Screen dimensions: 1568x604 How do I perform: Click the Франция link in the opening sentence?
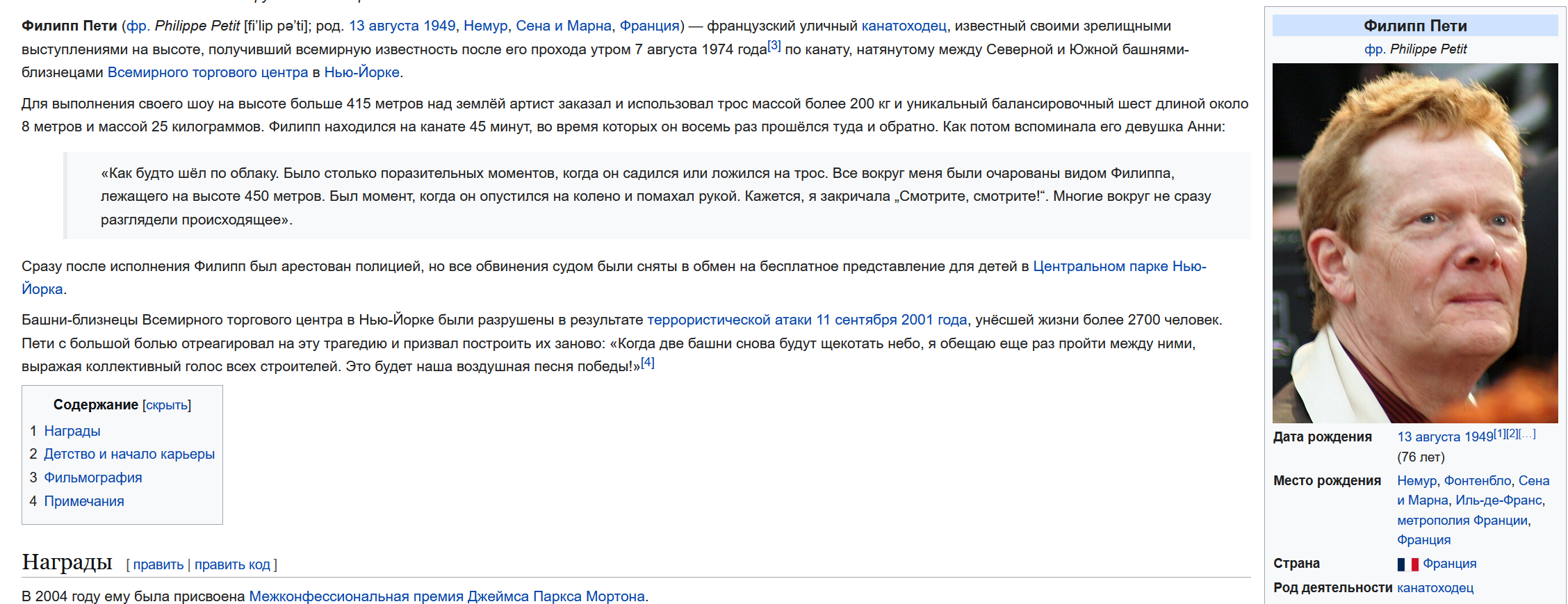tap(649, 26)
